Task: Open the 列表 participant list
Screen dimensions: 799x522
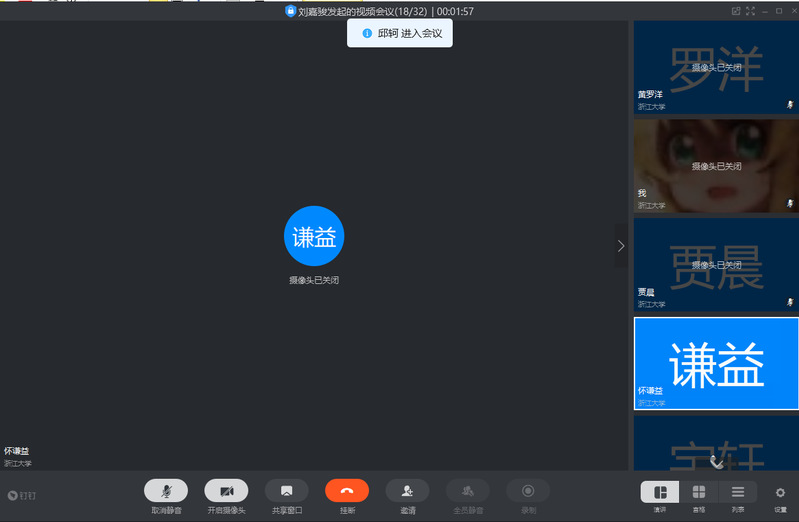Action: pyautogui.click(x=737, y=492)
